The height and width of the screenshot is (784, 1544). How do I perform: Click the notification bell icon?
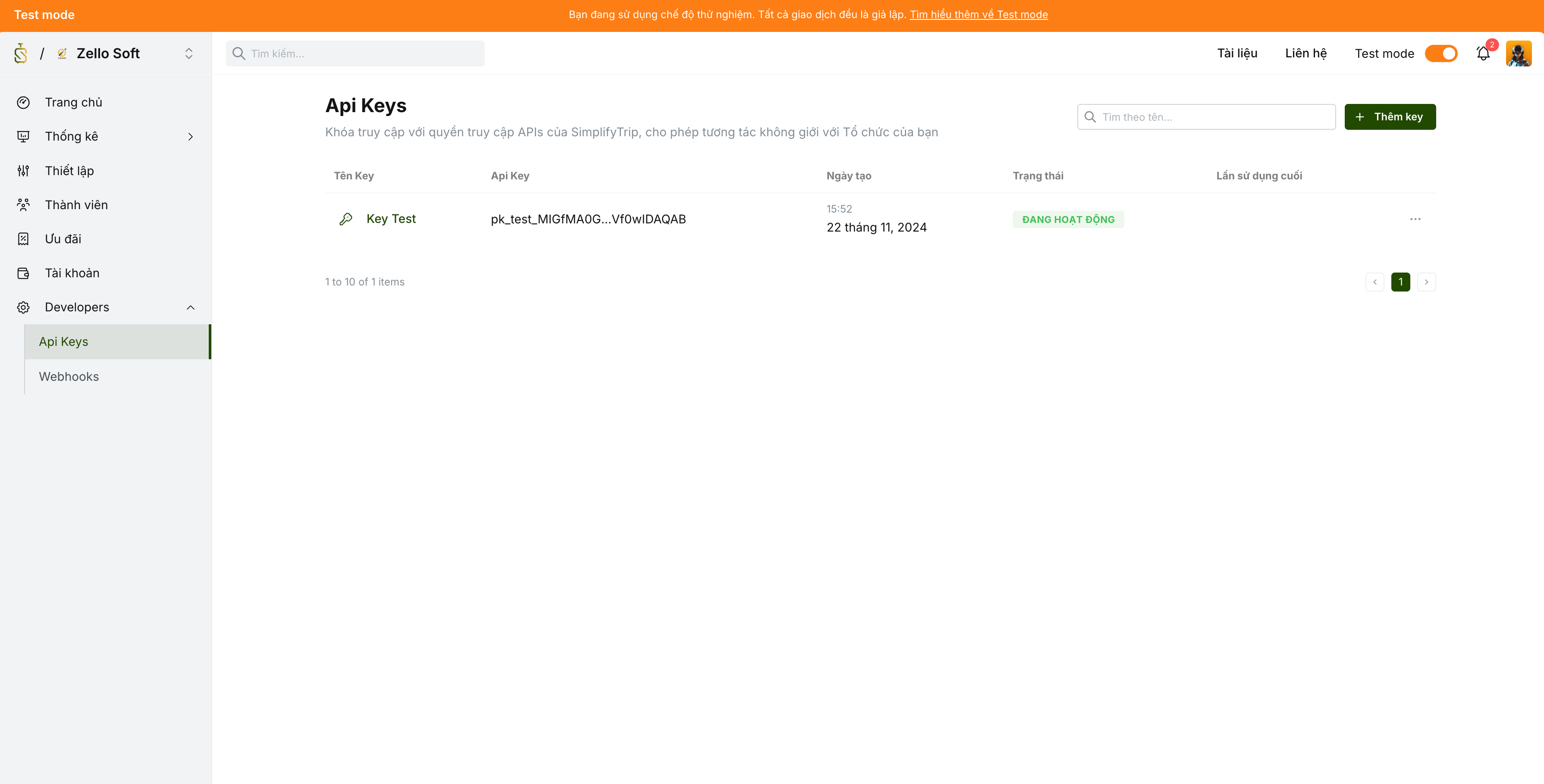[x=1483, y=53]
